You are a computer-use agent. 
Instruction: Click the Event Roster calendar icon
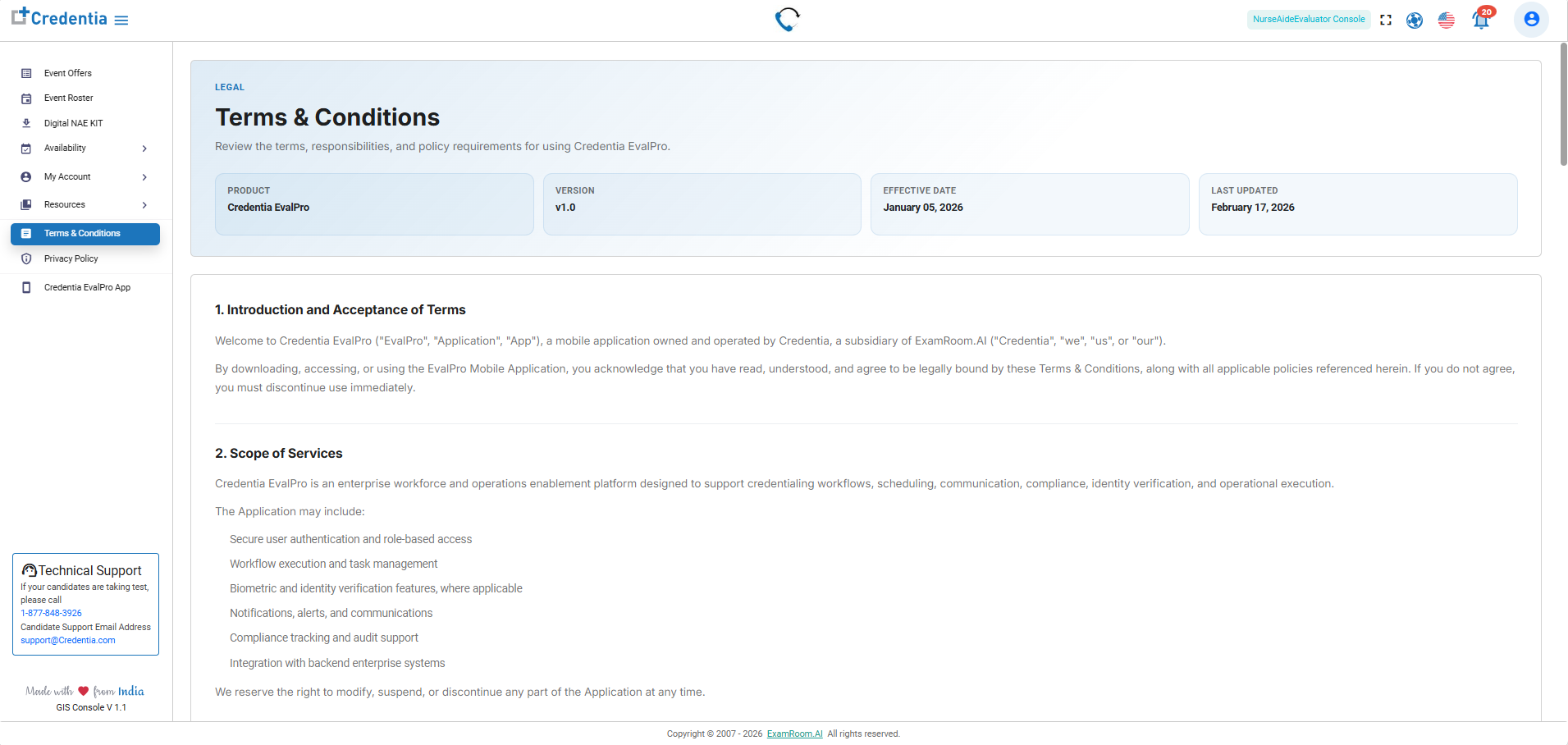click(26, 98)
